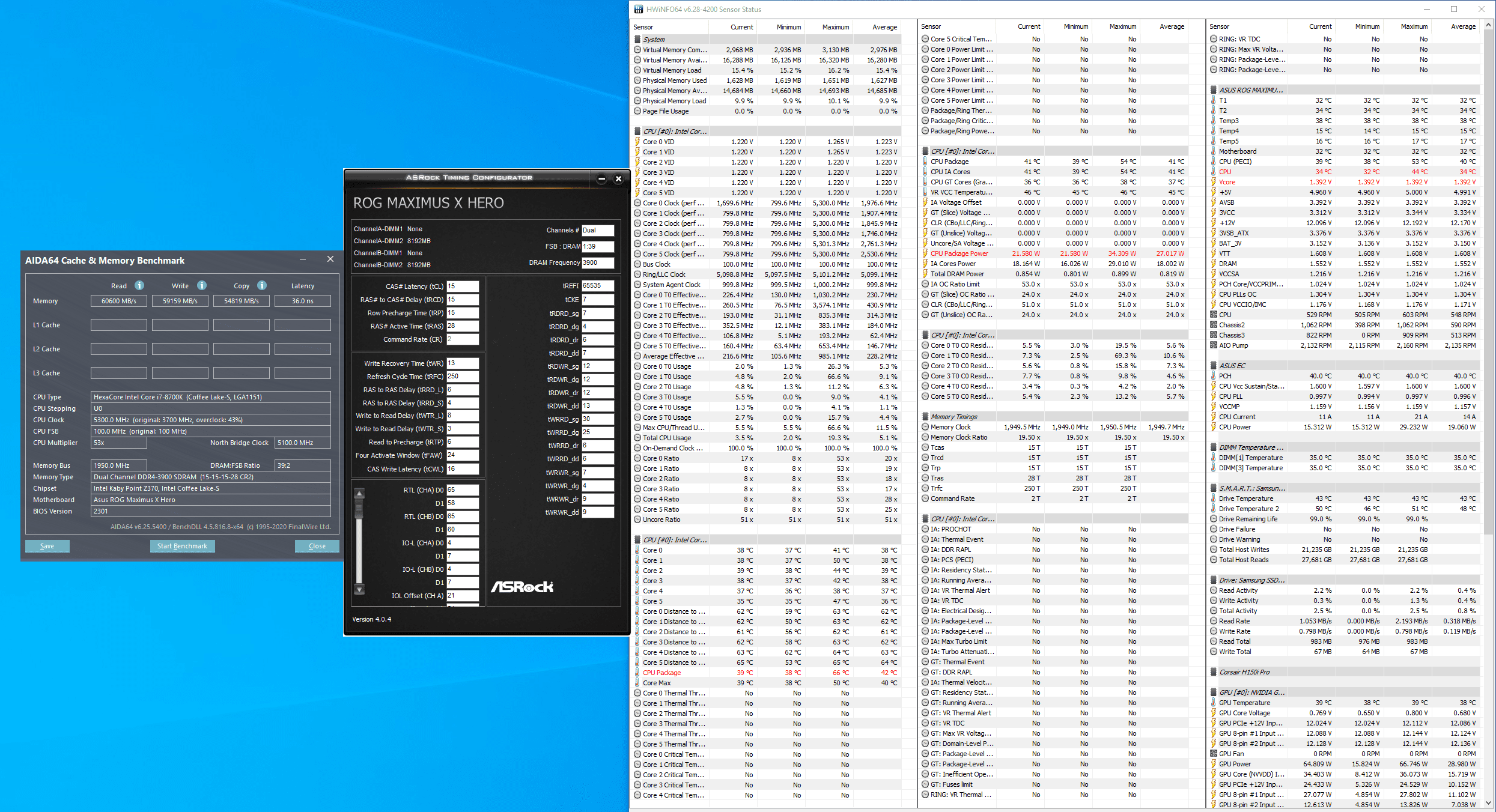The height and width of the screenshot is (812, 1496).
Task: Click the DRAM Frequency field
Action: point(598,262)
